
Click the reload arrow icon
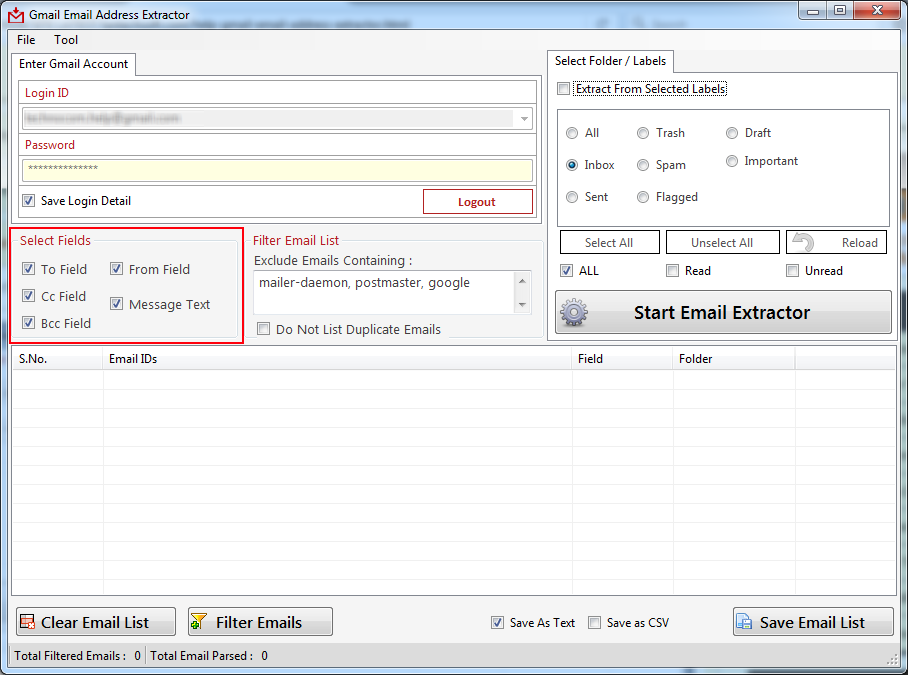(803, 242)
